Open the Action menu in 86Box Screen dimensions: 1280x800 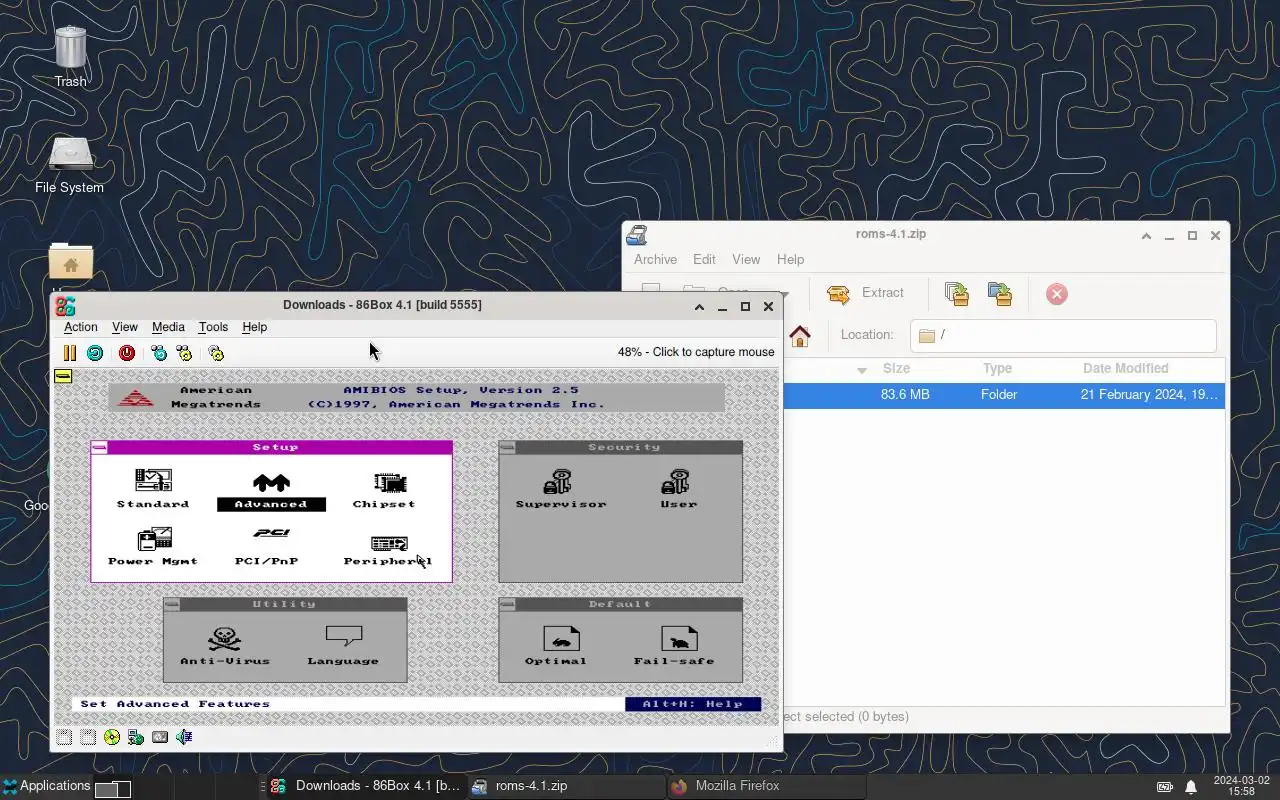(81, 327)
